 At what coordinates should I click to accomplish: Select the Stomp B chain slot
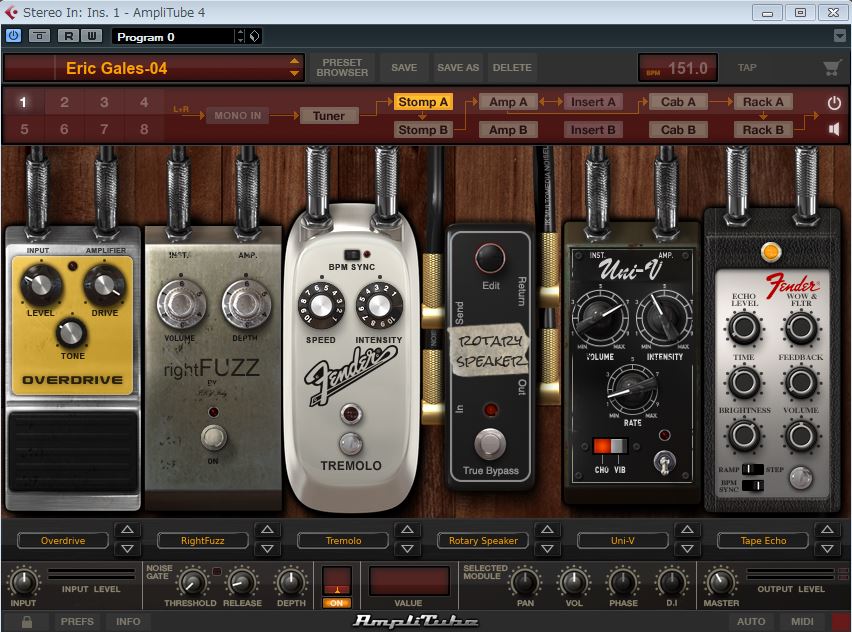423,129
